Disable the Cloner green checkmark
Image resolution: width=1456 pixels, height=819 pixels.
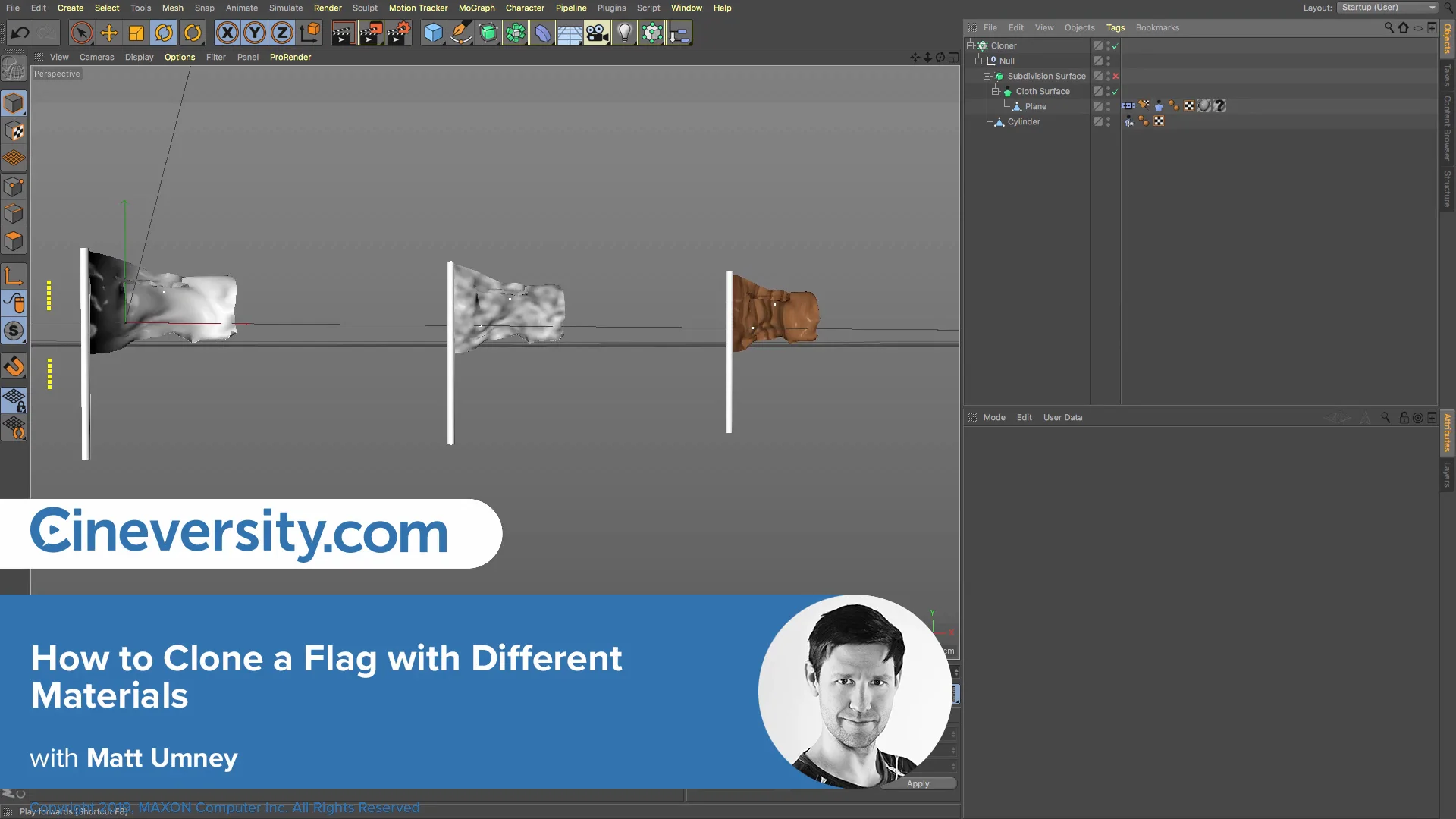(x=1116, y=45)
